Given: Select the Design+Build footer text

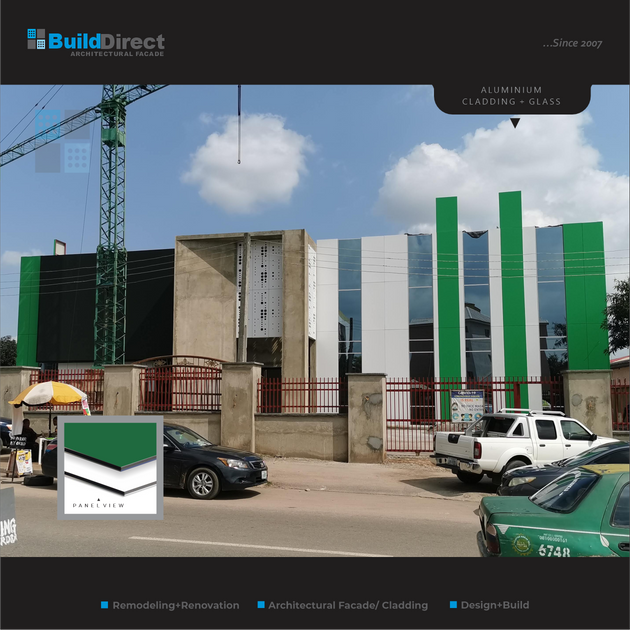Looking at the screenshot, I should tap(496, 605).
